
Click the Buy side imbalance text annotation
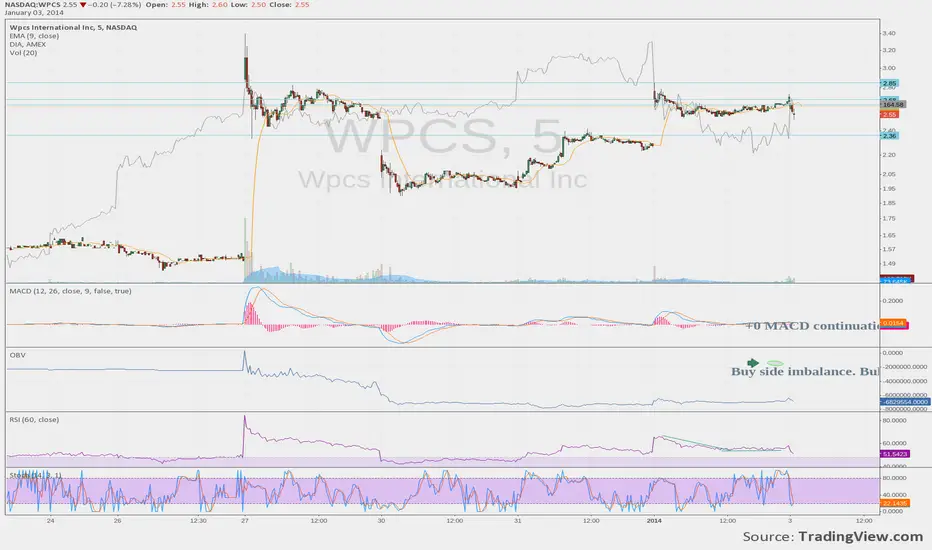pos(805,372)
